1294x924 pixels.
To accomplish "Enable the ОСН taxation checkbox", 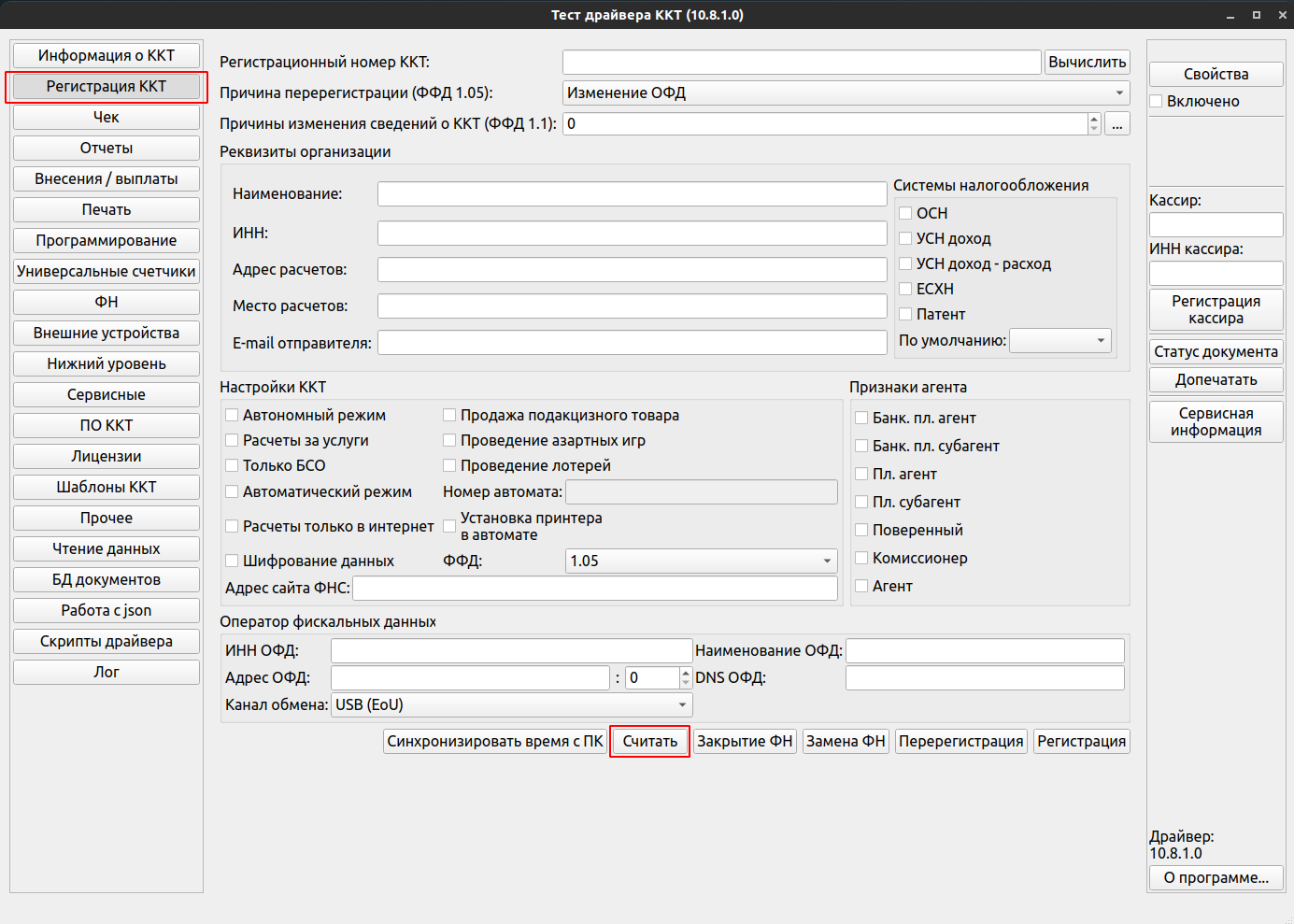I will coord(905,213).
